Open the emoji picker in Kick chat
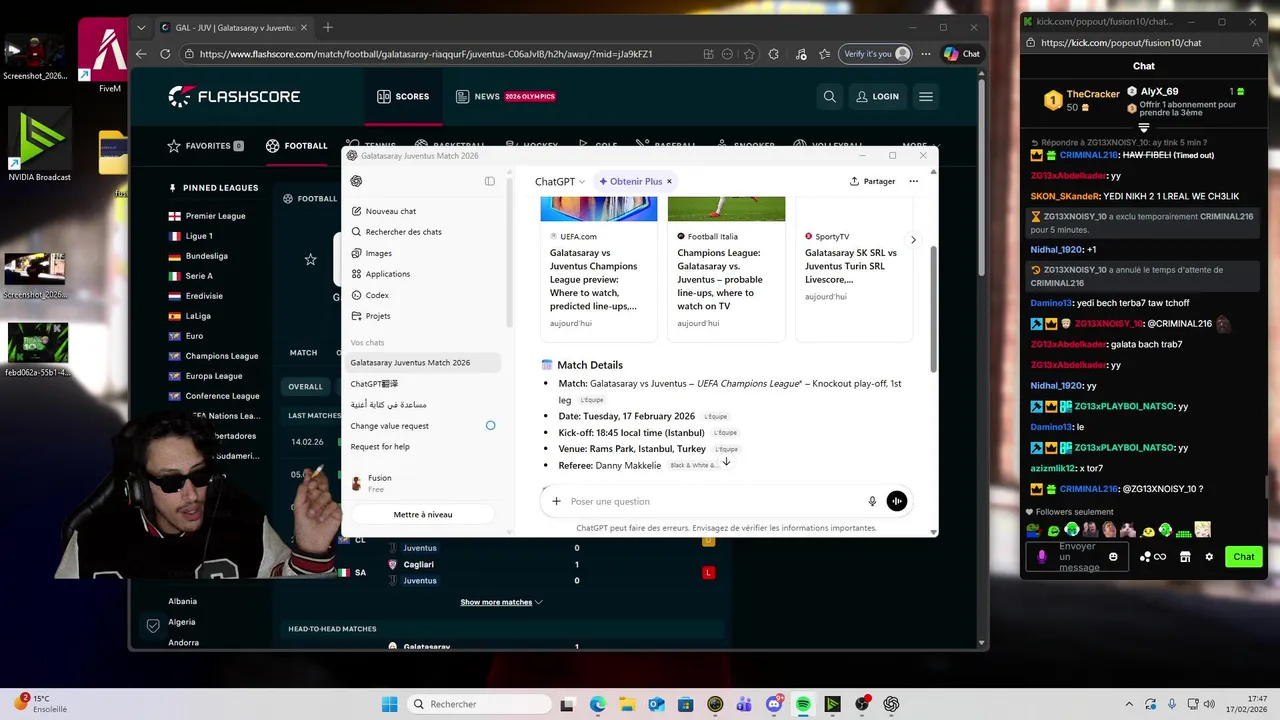 (x=1113, y=557)
